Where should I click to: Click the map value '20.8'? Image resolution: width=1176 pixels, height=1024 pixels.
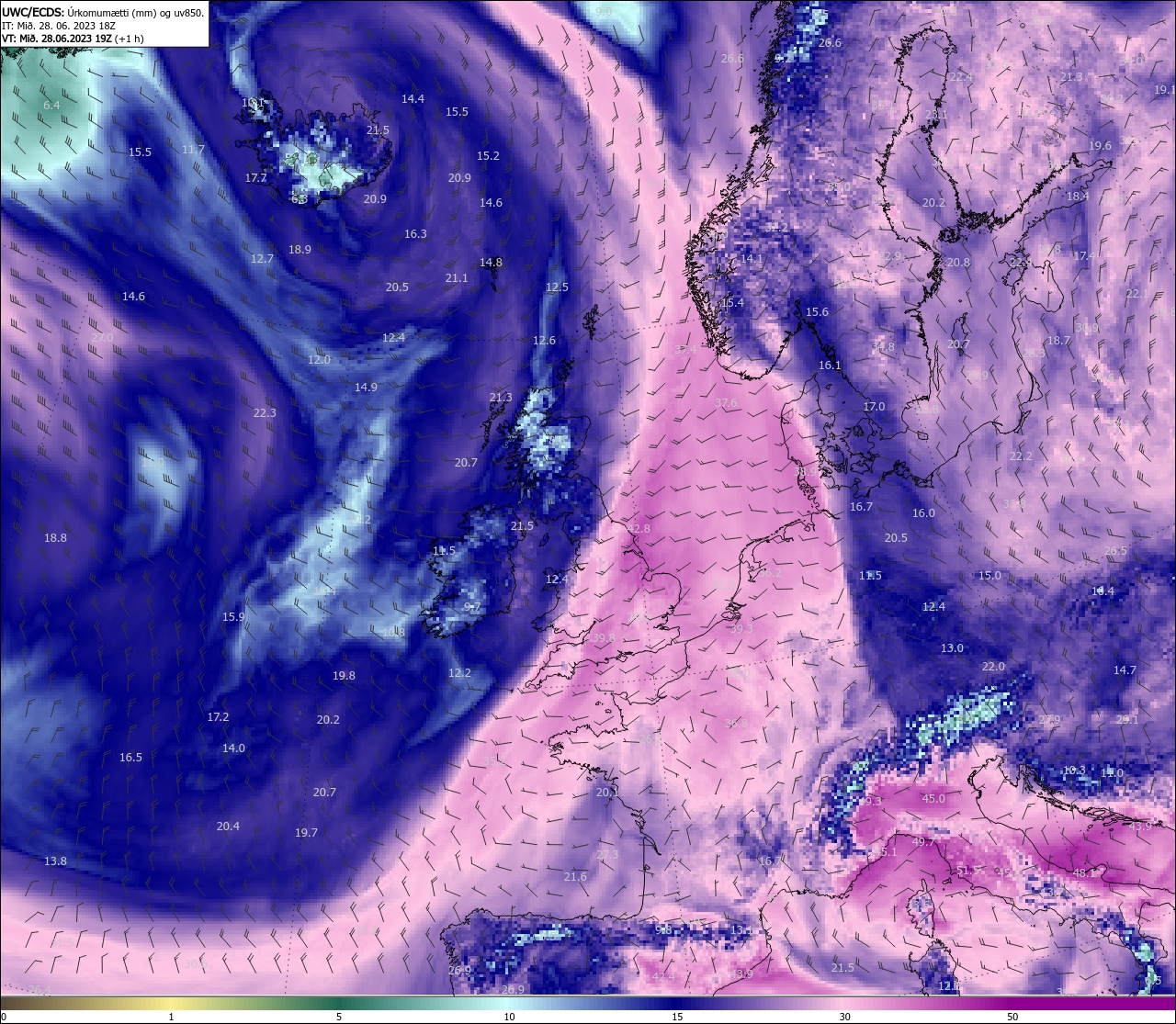pos(958,263)
